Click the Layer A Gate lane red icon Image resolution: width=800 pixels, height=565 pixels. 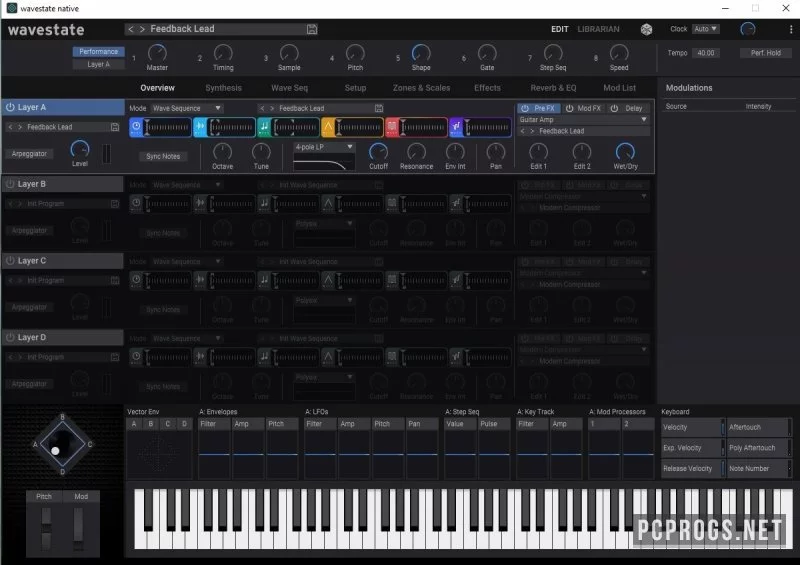click(x=392, y=127)
